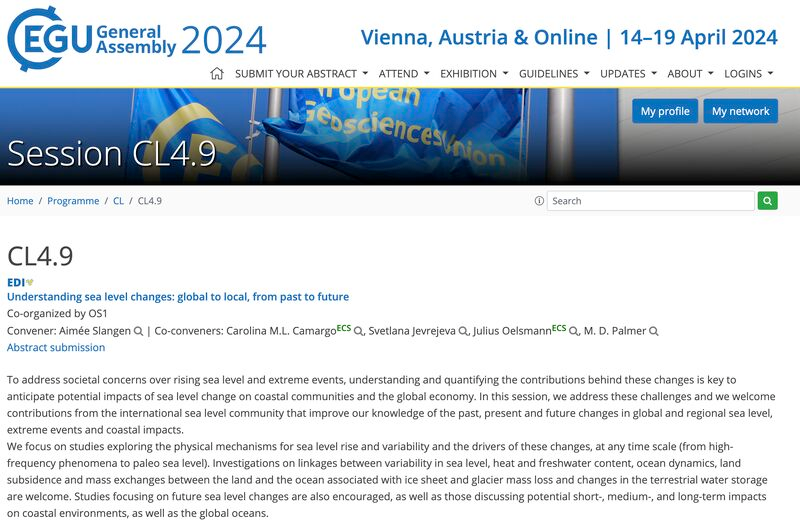Click ECS badge after Julius Oelsmann
This screenshot has width=800, height=528.
559,328
